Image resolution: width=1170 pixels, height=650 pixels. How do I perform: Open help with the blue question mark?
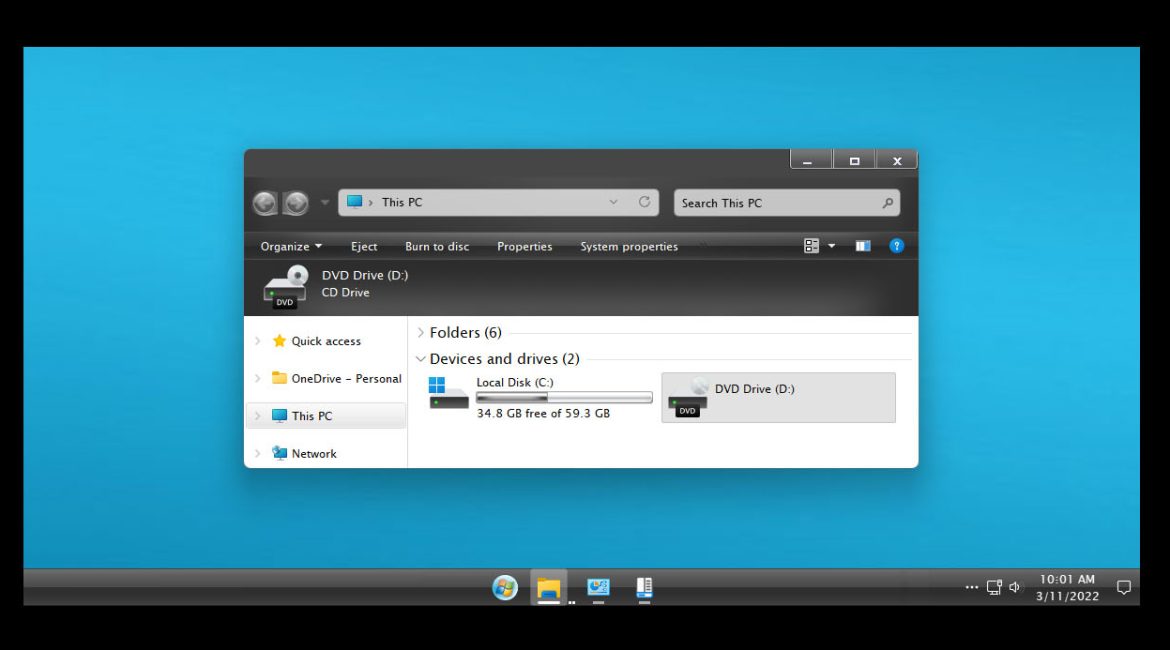(896, 246)
